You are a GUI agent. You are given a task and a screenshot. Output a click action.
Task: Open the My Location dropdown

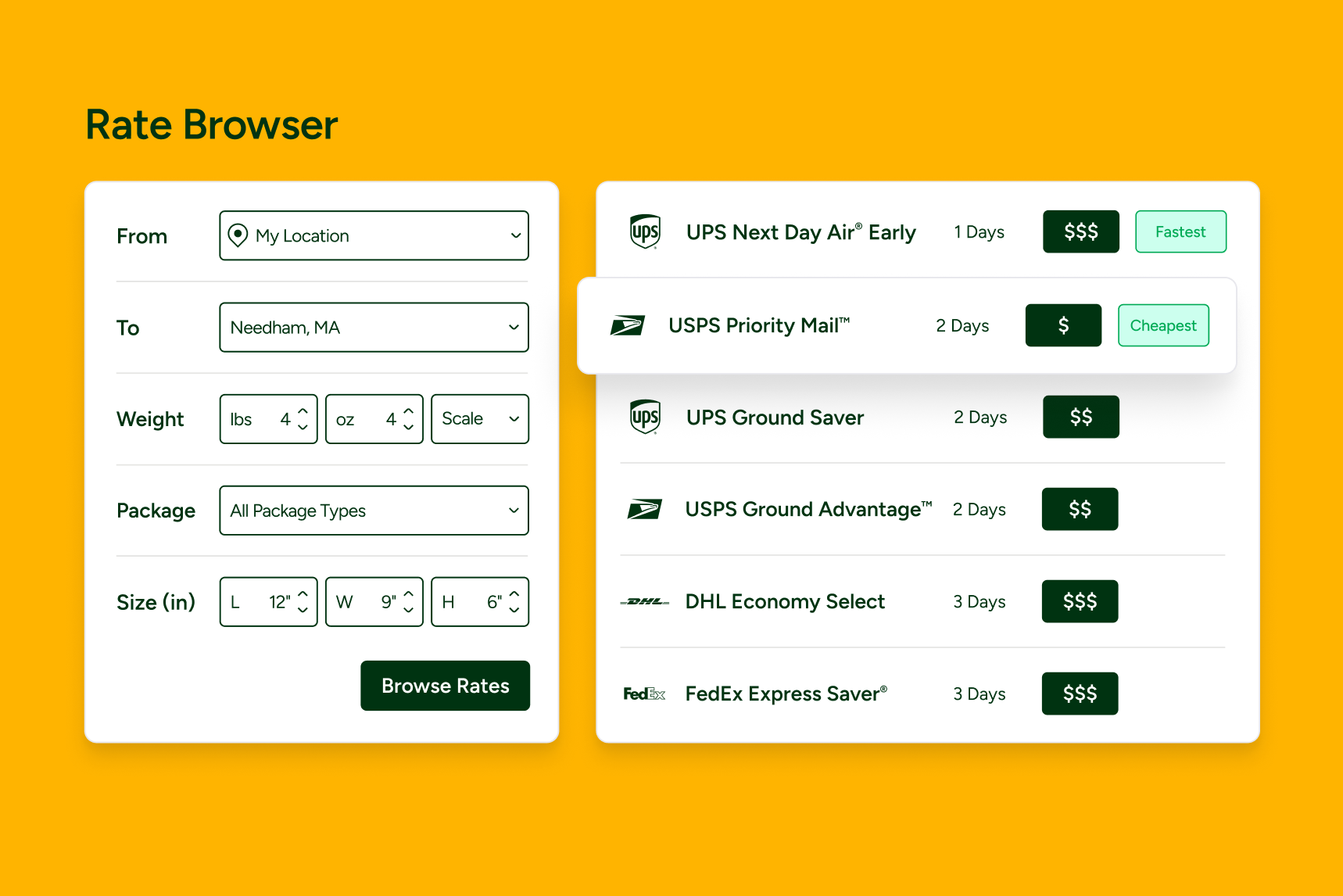tap(374, 235)
